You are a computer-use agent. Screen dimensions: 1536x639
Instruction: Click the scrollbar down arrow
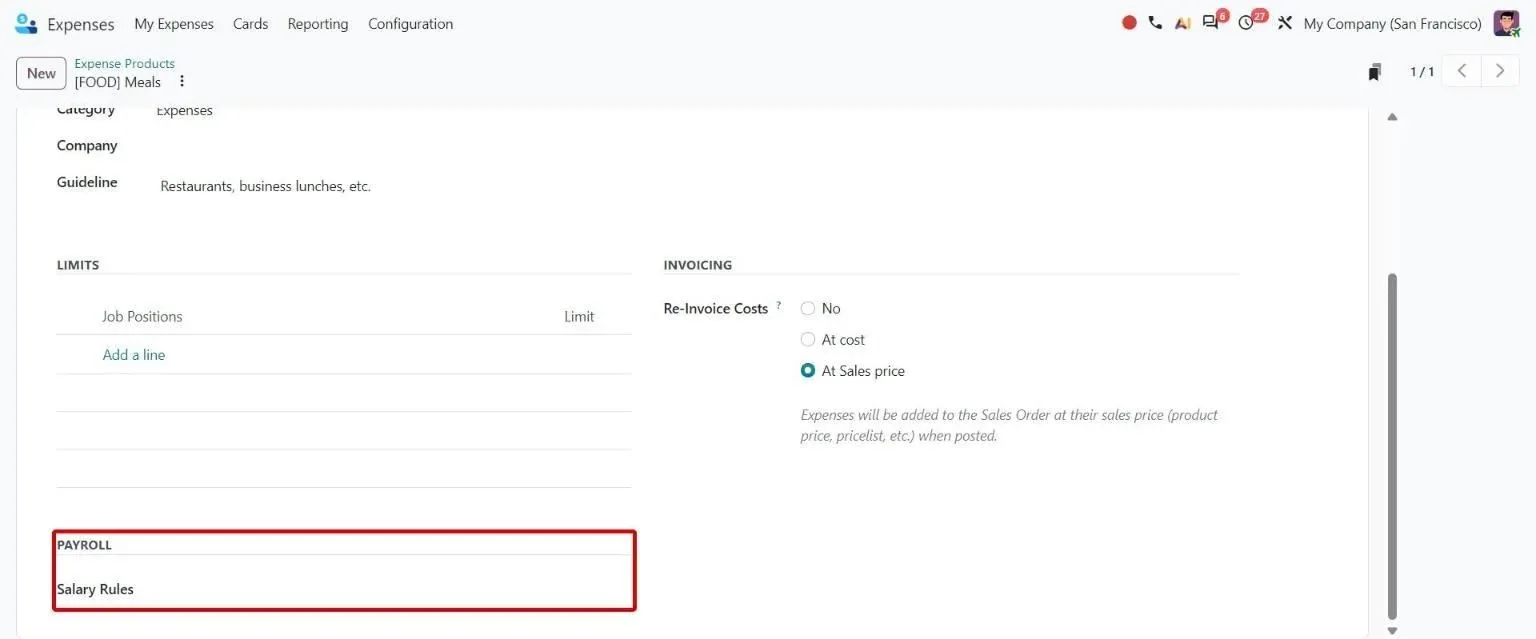point(1392,631)
